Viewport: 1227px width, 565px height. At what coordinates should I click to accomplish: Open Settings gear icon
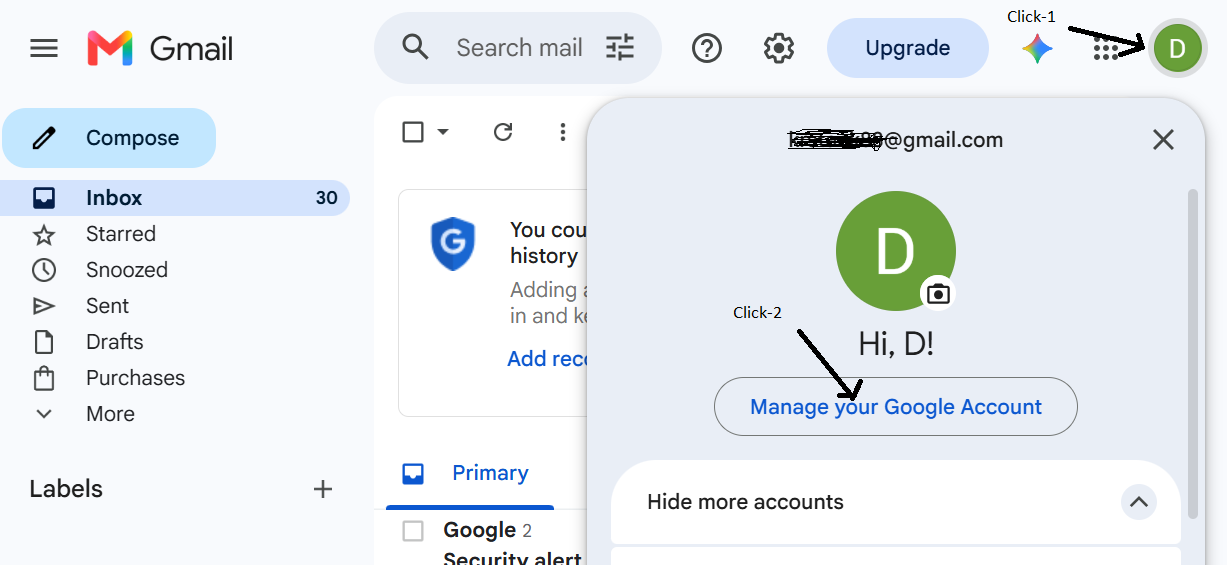(779, 48)
